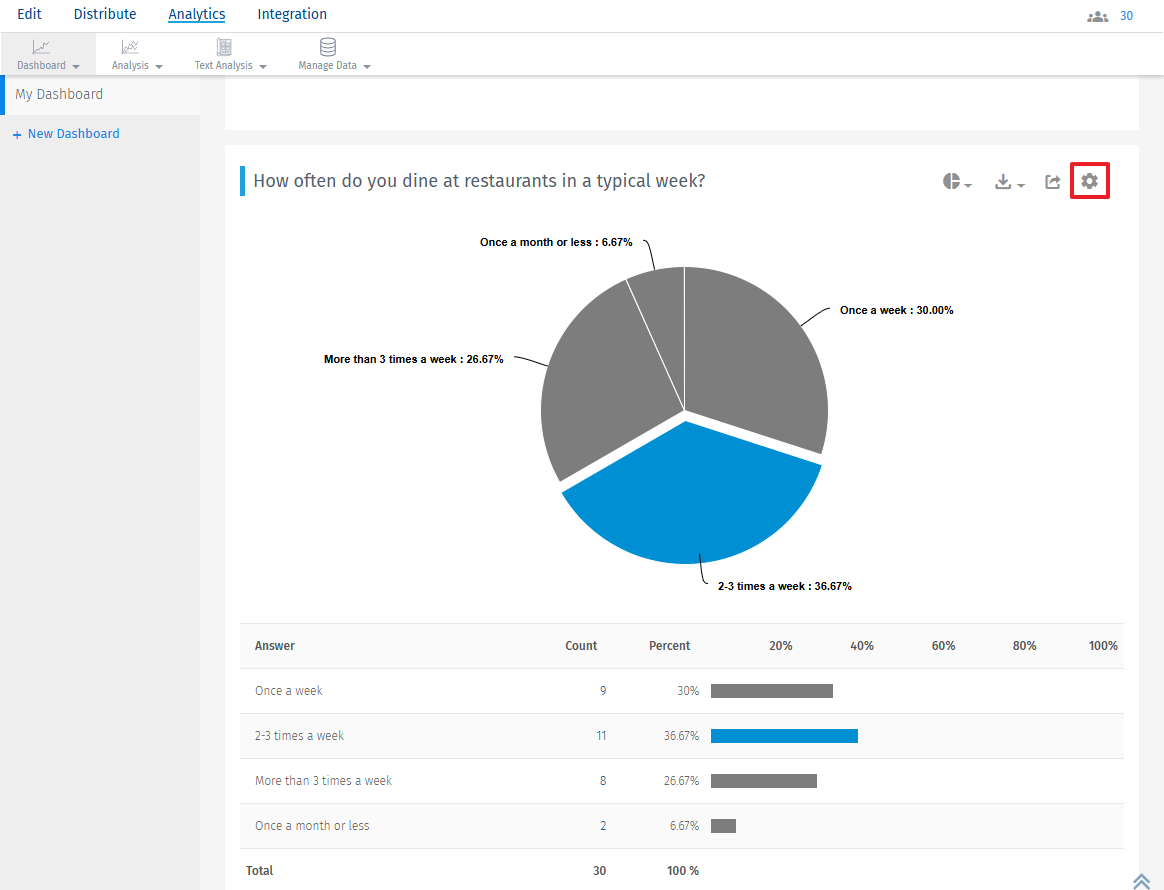
Task: Click the scroll-to-top chevron at bottom right
Action: click(1142, 881)
